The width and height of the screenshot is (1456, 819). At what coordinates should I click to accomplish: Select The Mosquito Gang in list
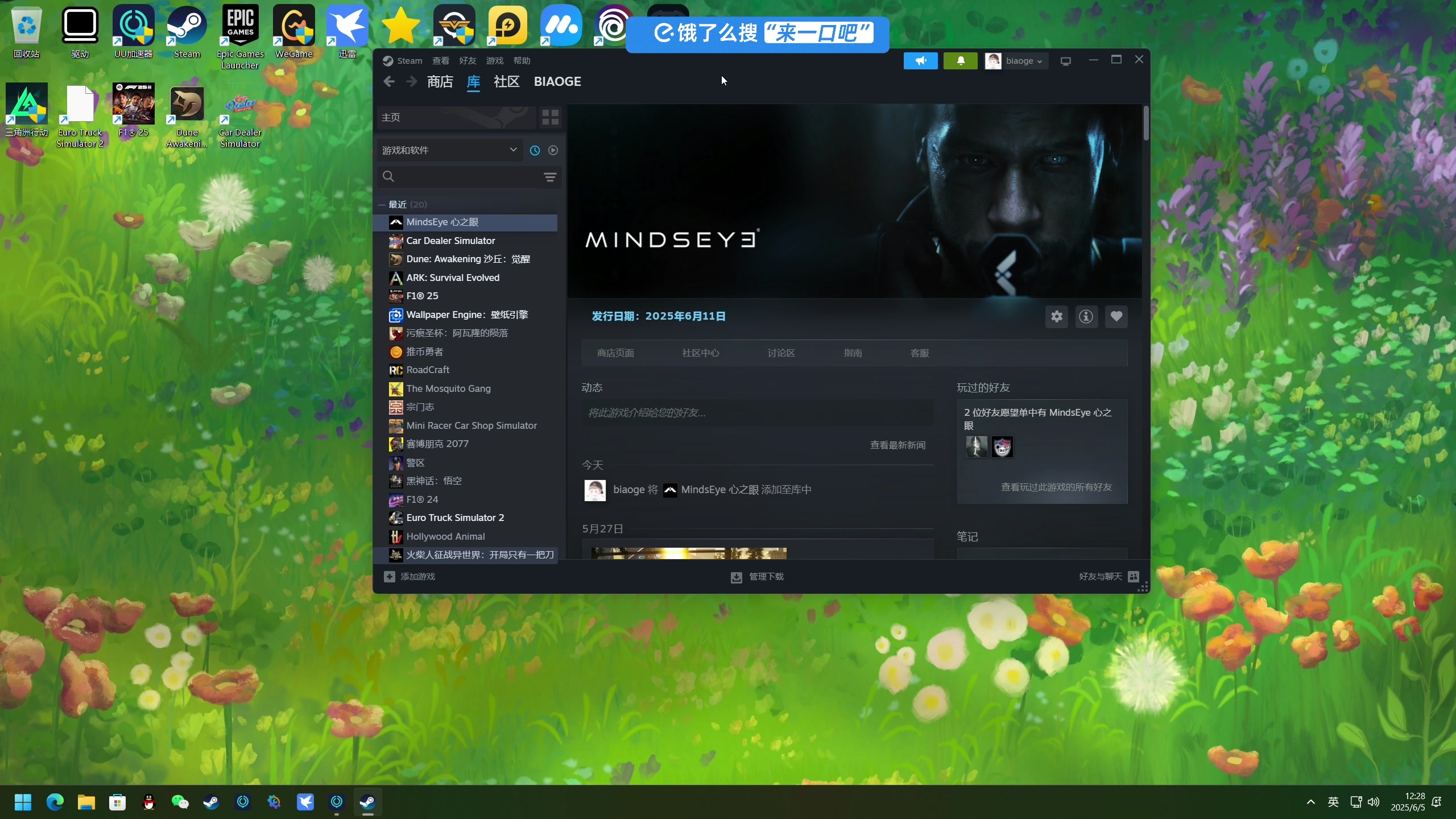click(x=465, y=389)
